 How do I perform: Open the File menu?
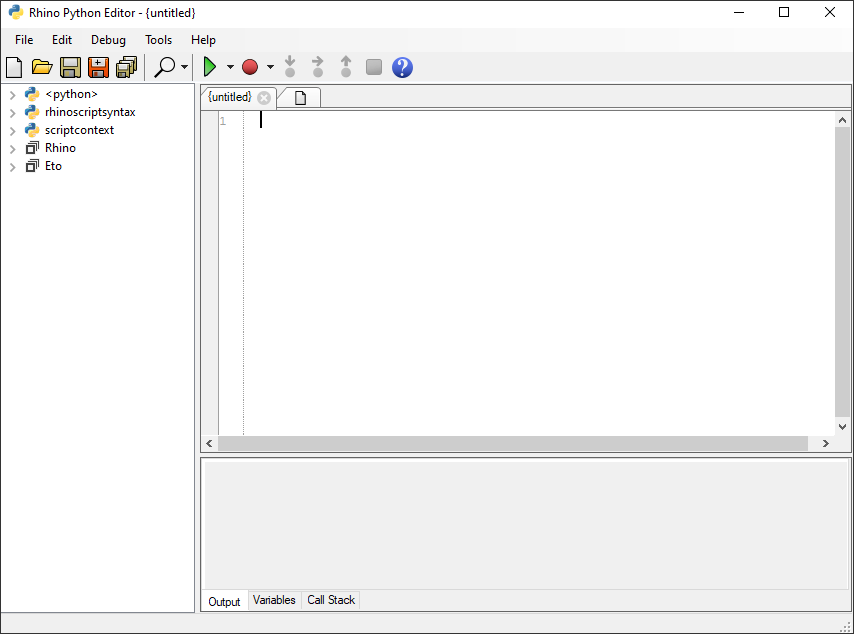click(24, 40)
